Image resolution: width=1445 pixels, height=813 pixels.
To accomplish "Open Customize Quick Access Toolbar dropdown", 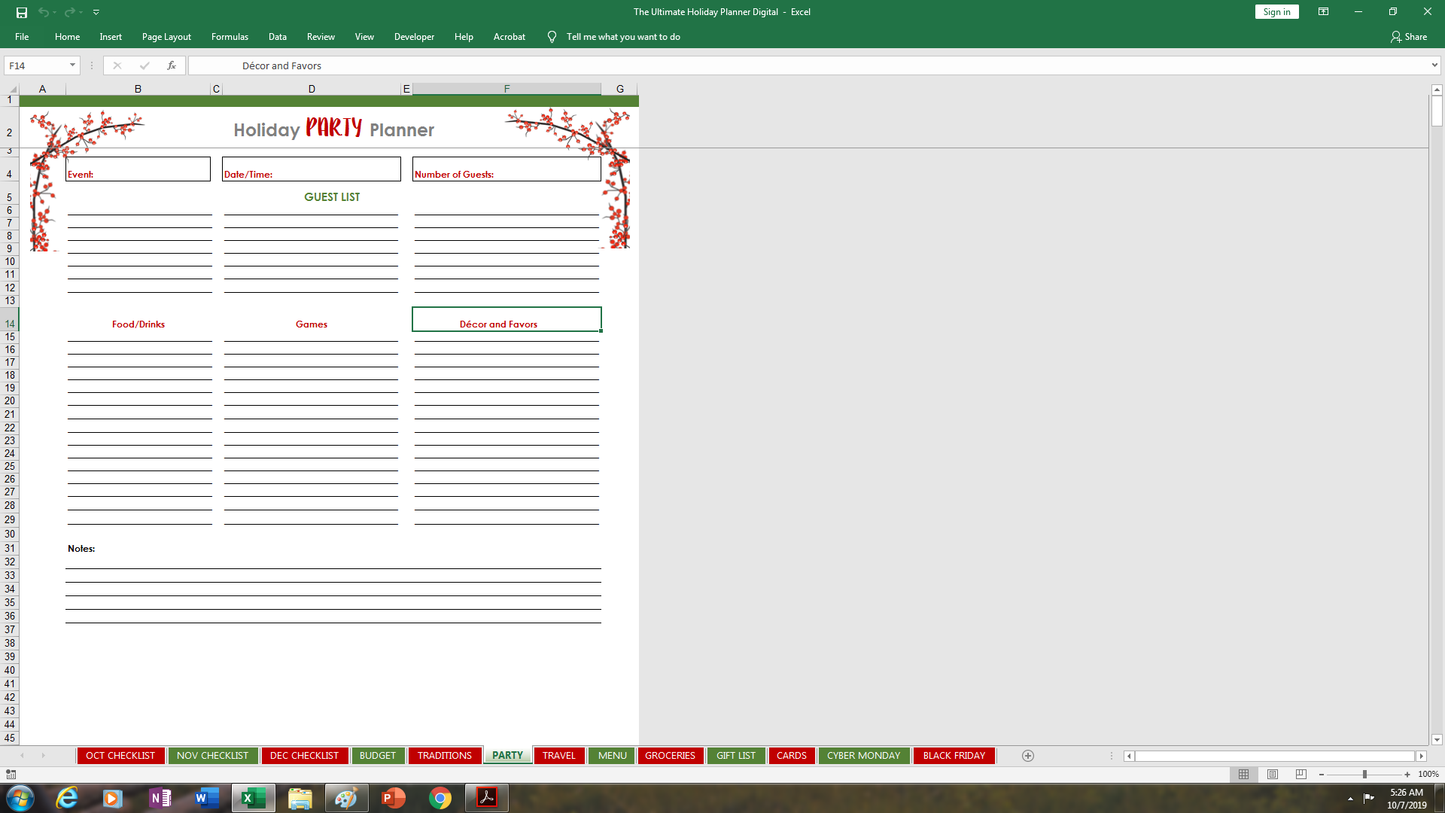I will click(96, 12).
